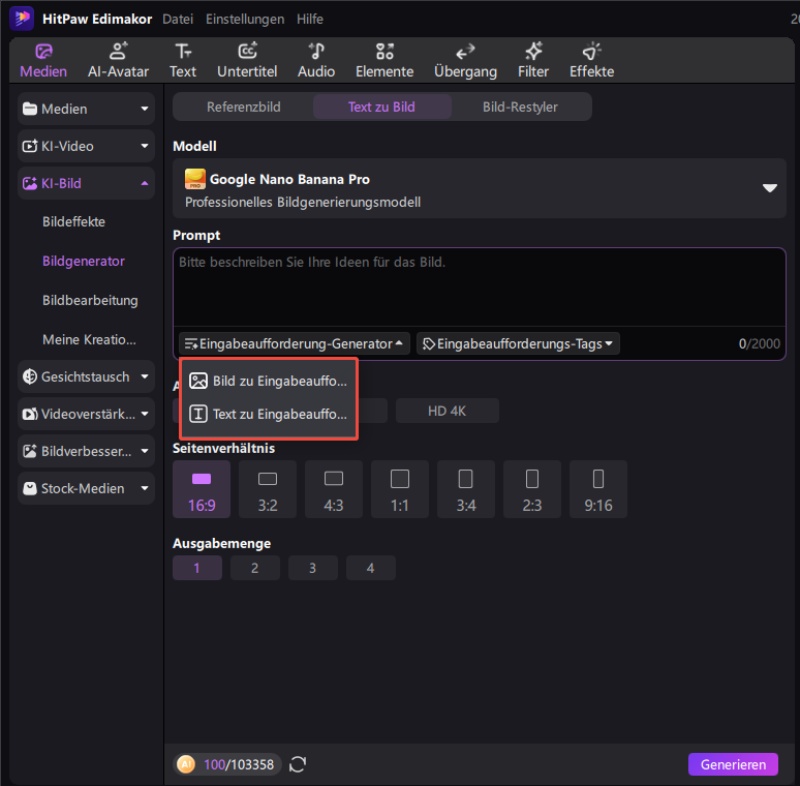Open the Modell selection dropdown arrow

769,188
